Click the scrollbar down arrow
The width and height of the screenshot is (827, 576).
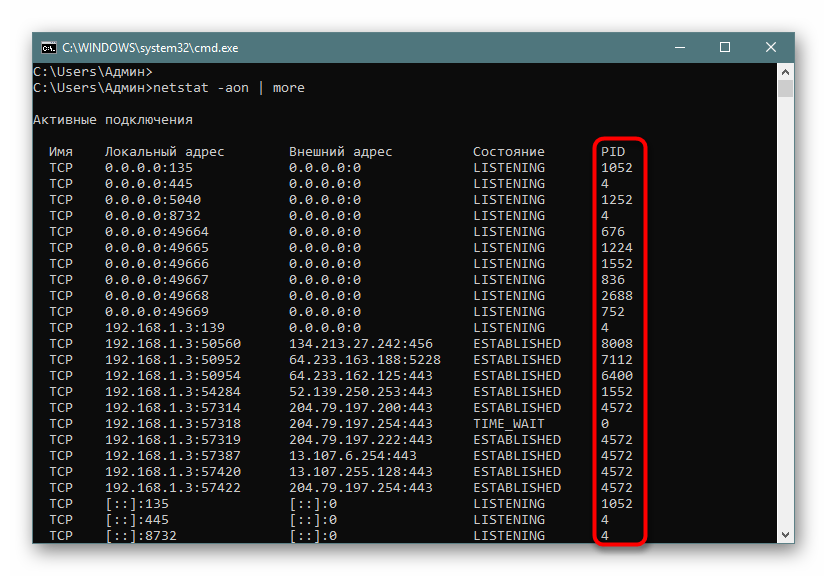[785, 534]
